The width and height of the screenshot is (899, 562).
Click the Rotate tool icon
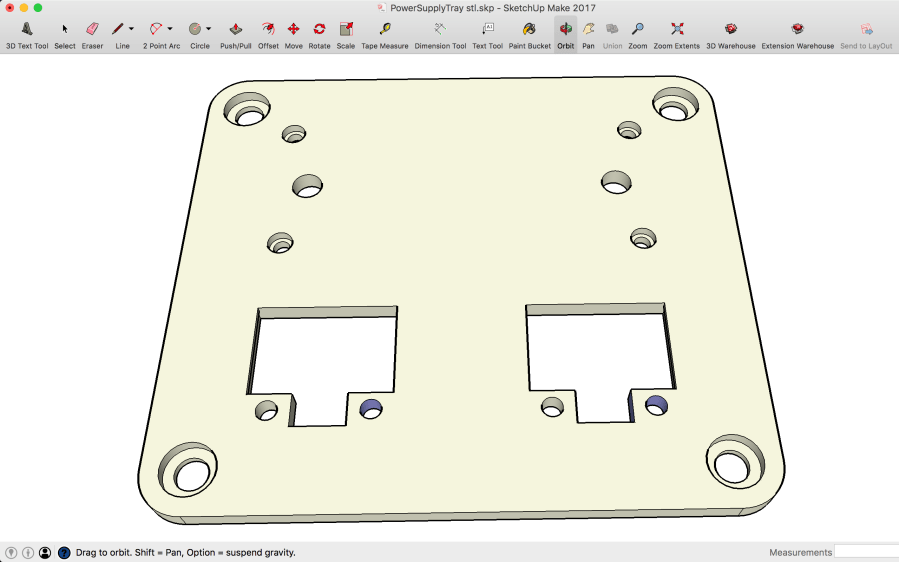[319, 30]
